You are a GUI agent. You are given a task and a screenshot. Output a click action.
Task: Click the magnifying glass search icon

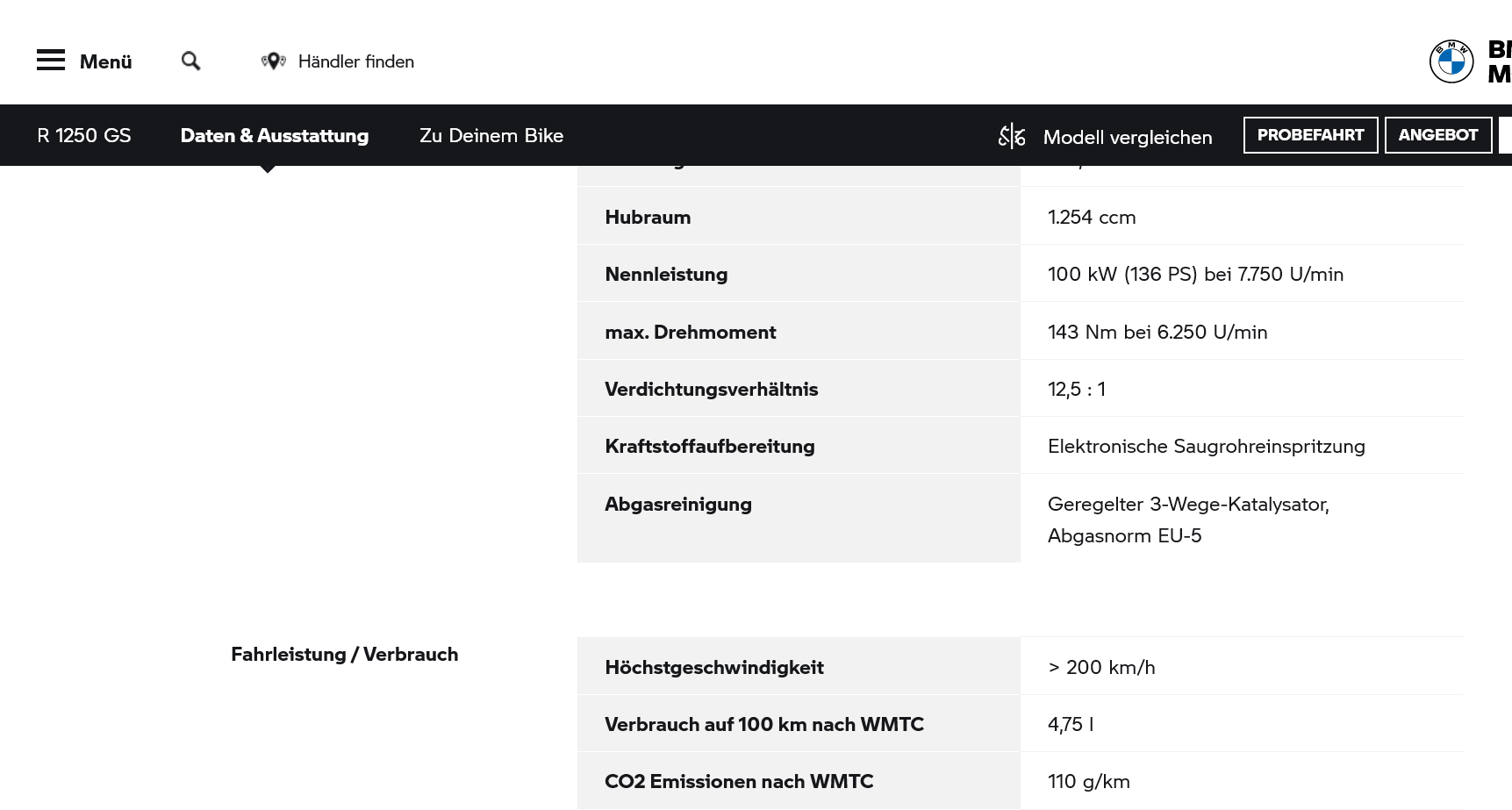pos(190,61)
